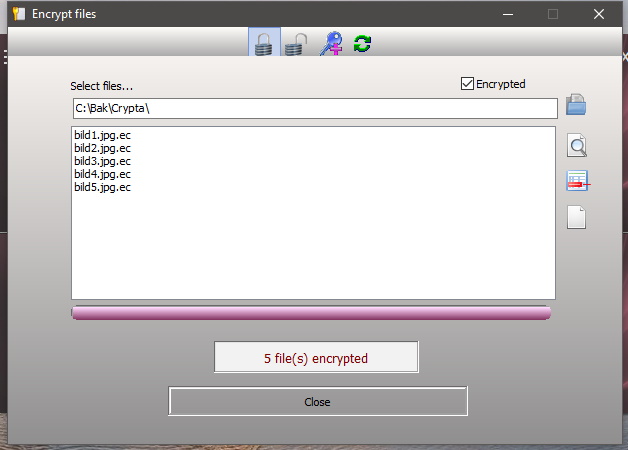Toggle the Encrypted checkbox

[467, 84]
